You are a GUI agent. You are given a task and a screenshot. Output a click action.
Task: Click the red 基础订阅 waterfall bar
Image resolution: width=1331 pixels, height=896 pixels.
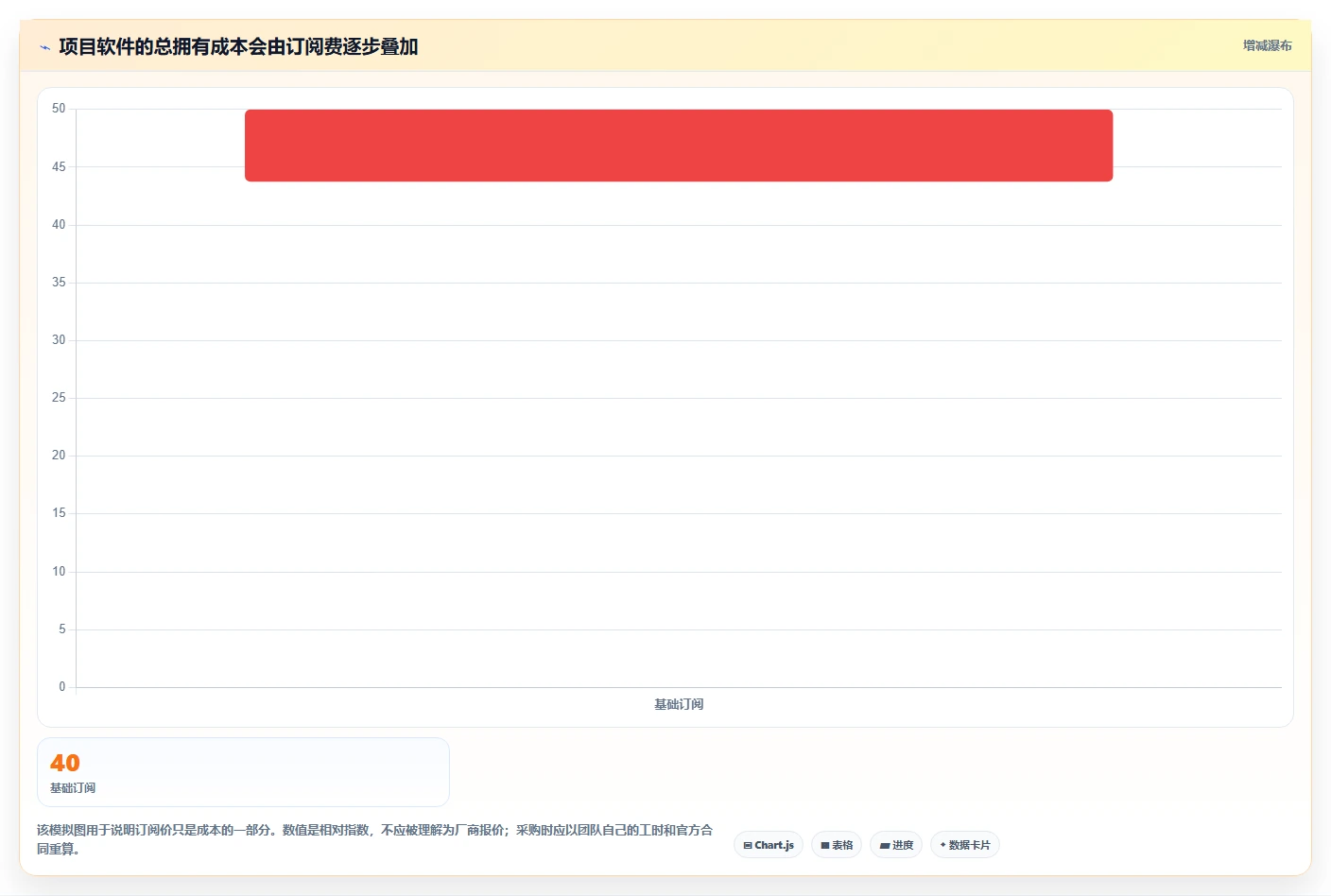(x=679, y=146)
